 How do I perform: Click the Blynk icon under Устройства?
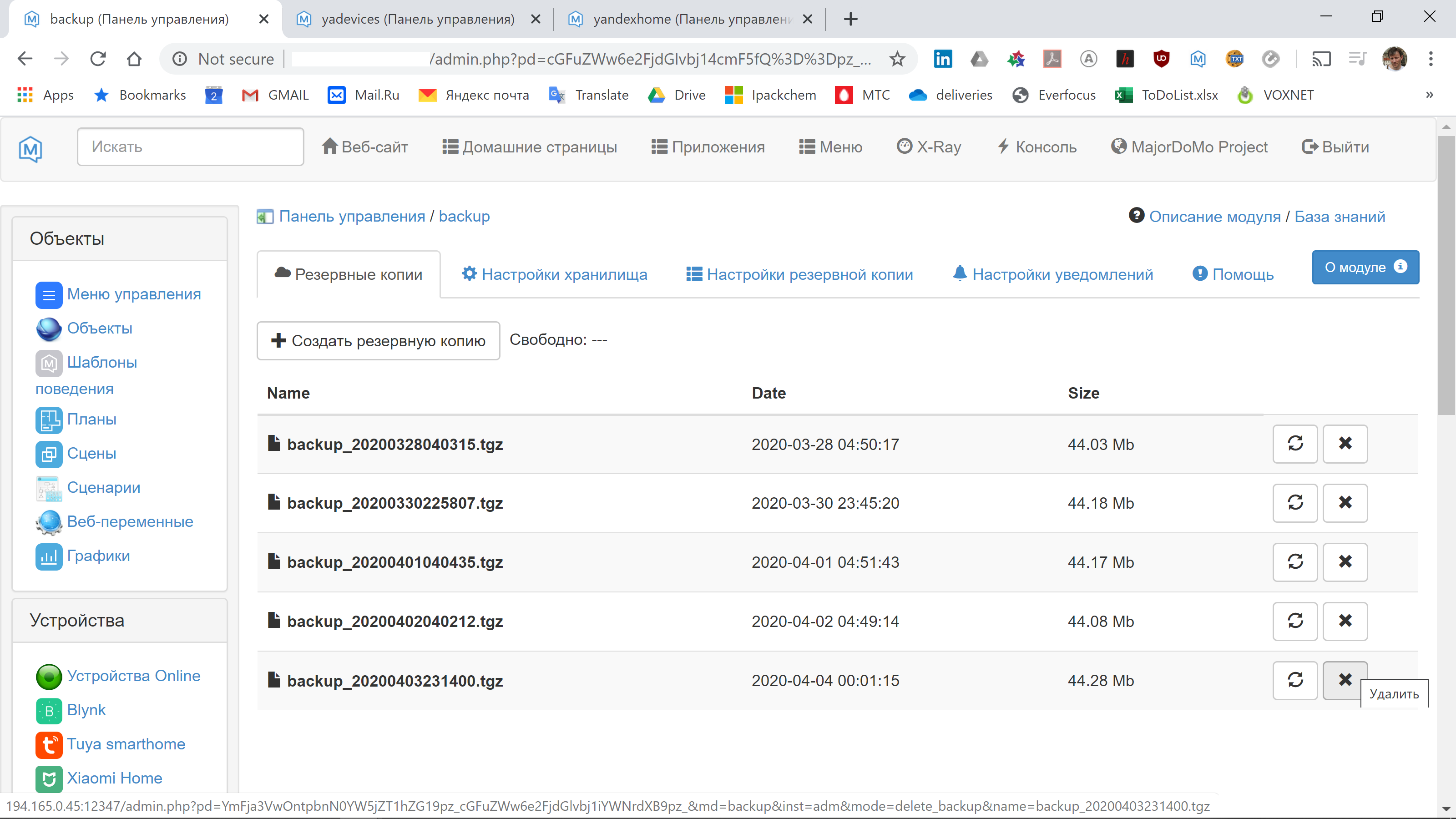pyautogui.click(x=49, y=710)
